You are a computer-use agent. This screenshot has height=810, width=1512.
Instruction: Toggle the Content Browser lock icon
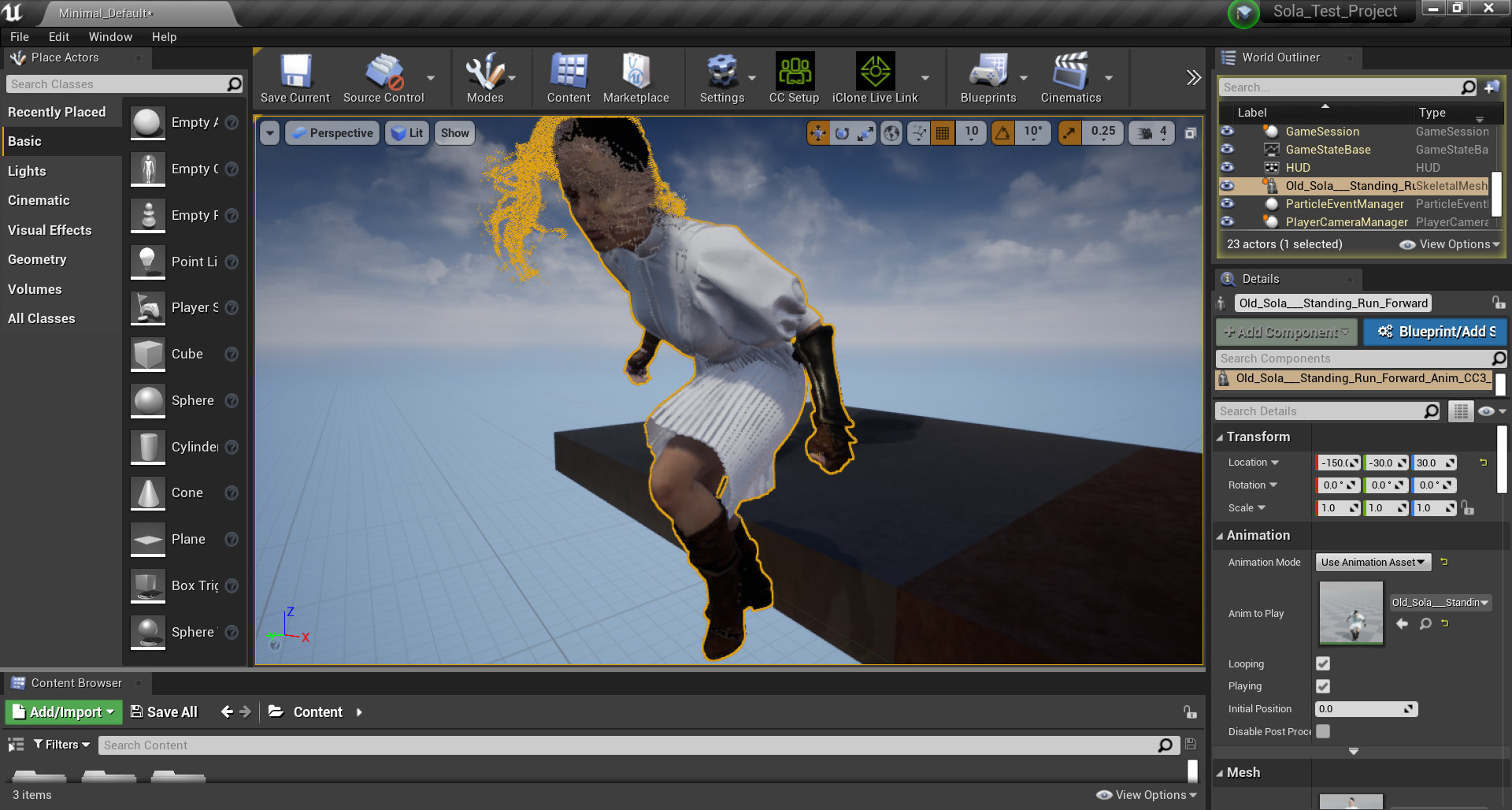click(x=1190, y=712)
